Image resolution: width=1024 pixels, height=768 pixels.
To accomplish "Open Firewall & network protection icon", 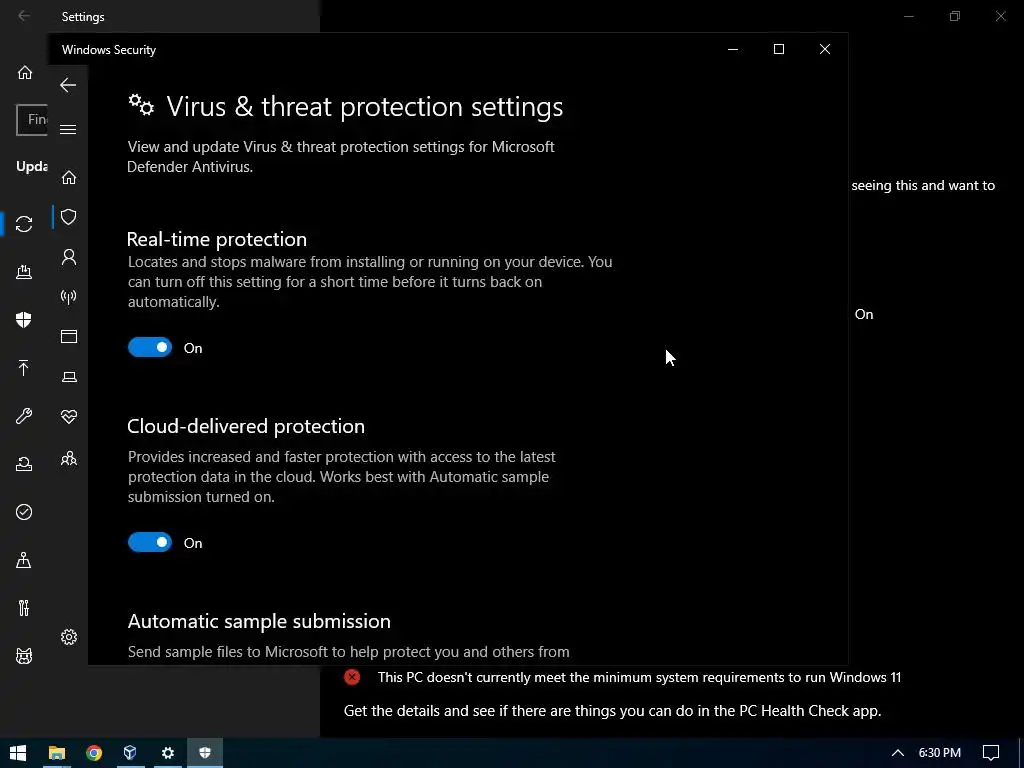I will point(69,297).
